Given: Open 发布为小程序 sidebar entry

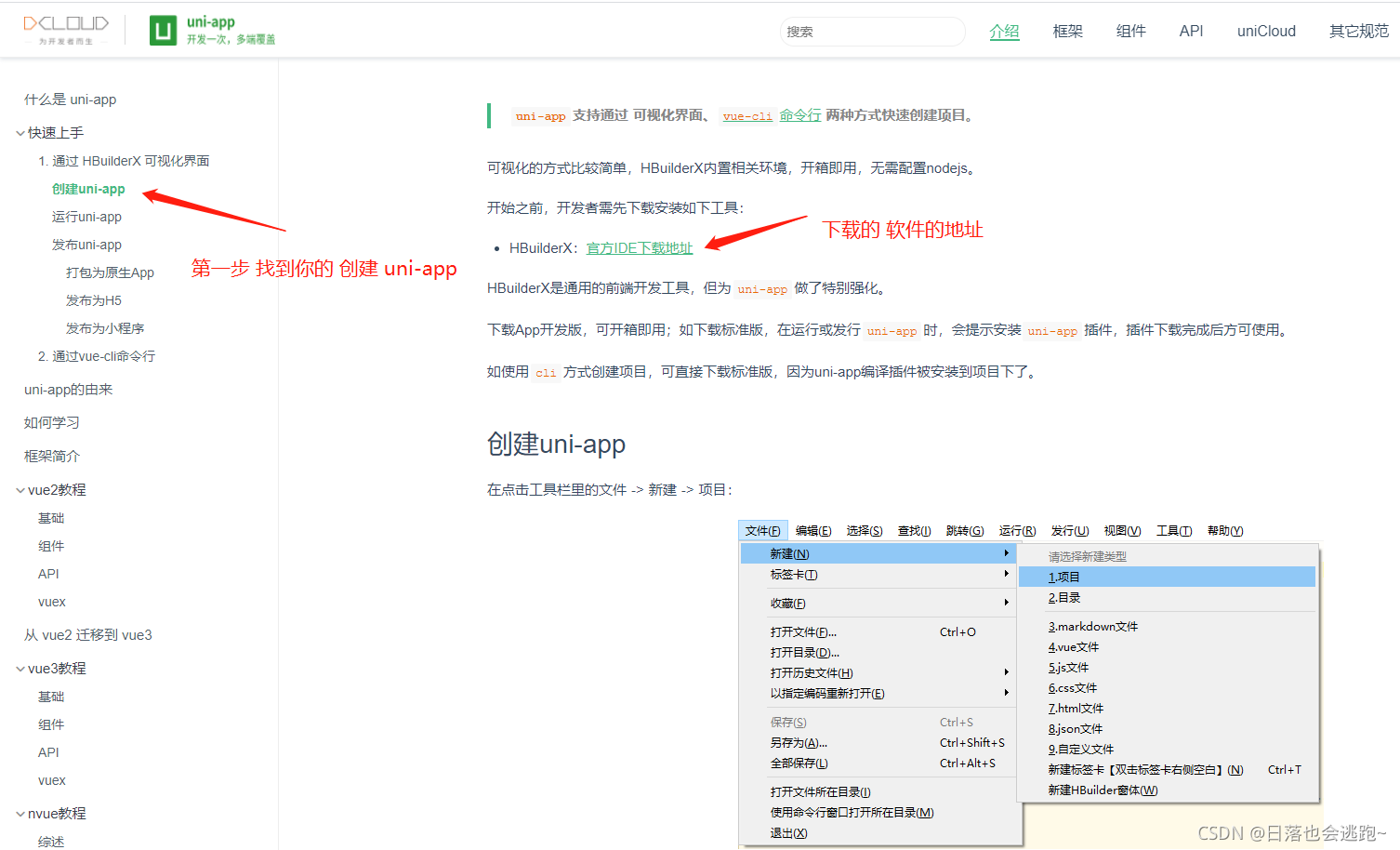Looking at the screenshot, I should point(105,328).
